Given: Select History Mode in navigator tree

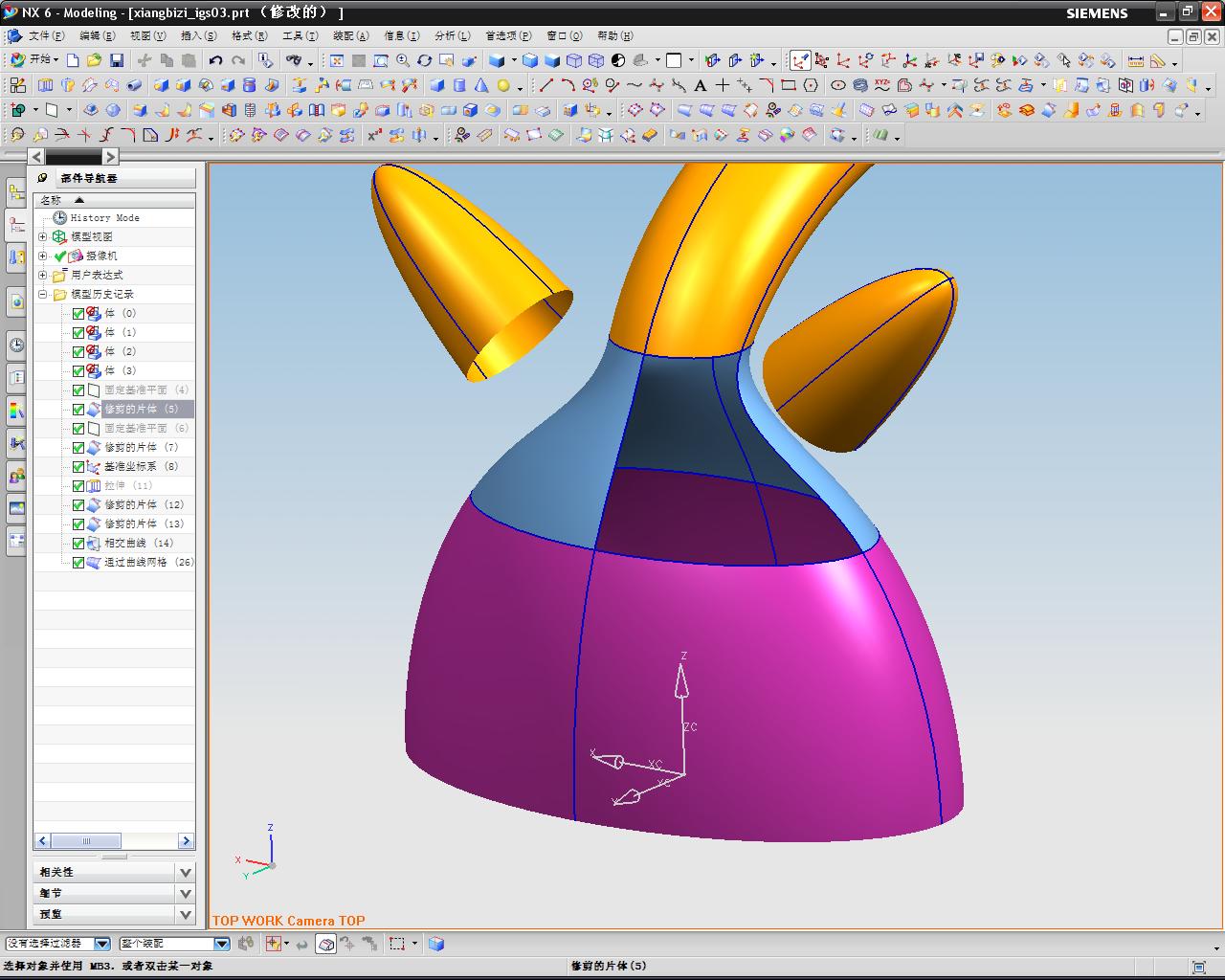Looking at the screenshot, I should click(104, 217).
